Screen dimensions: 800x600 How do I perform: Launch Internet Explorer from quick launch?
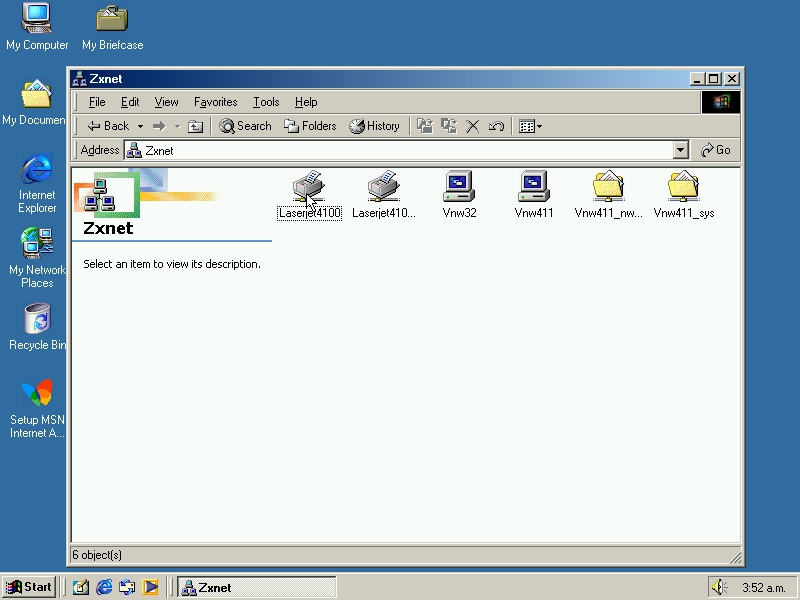point(104,587)
